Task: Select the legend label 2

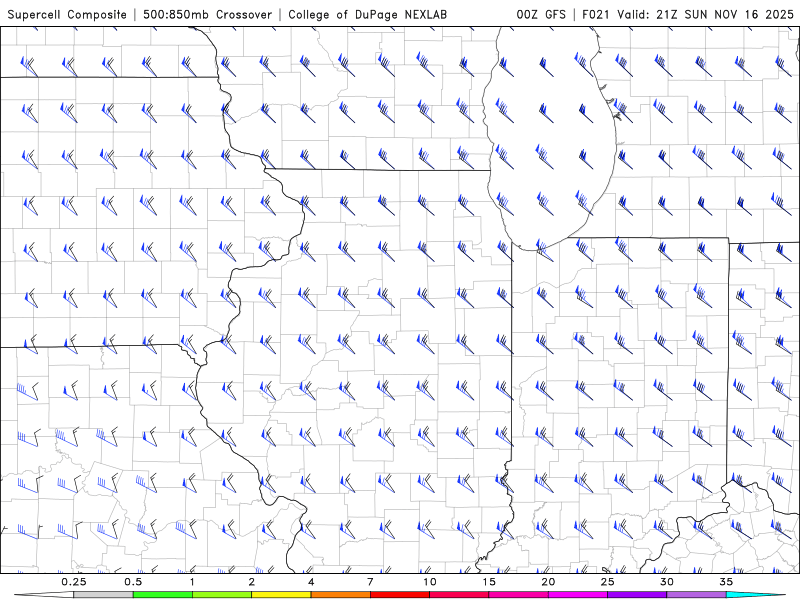Action: 252,582
